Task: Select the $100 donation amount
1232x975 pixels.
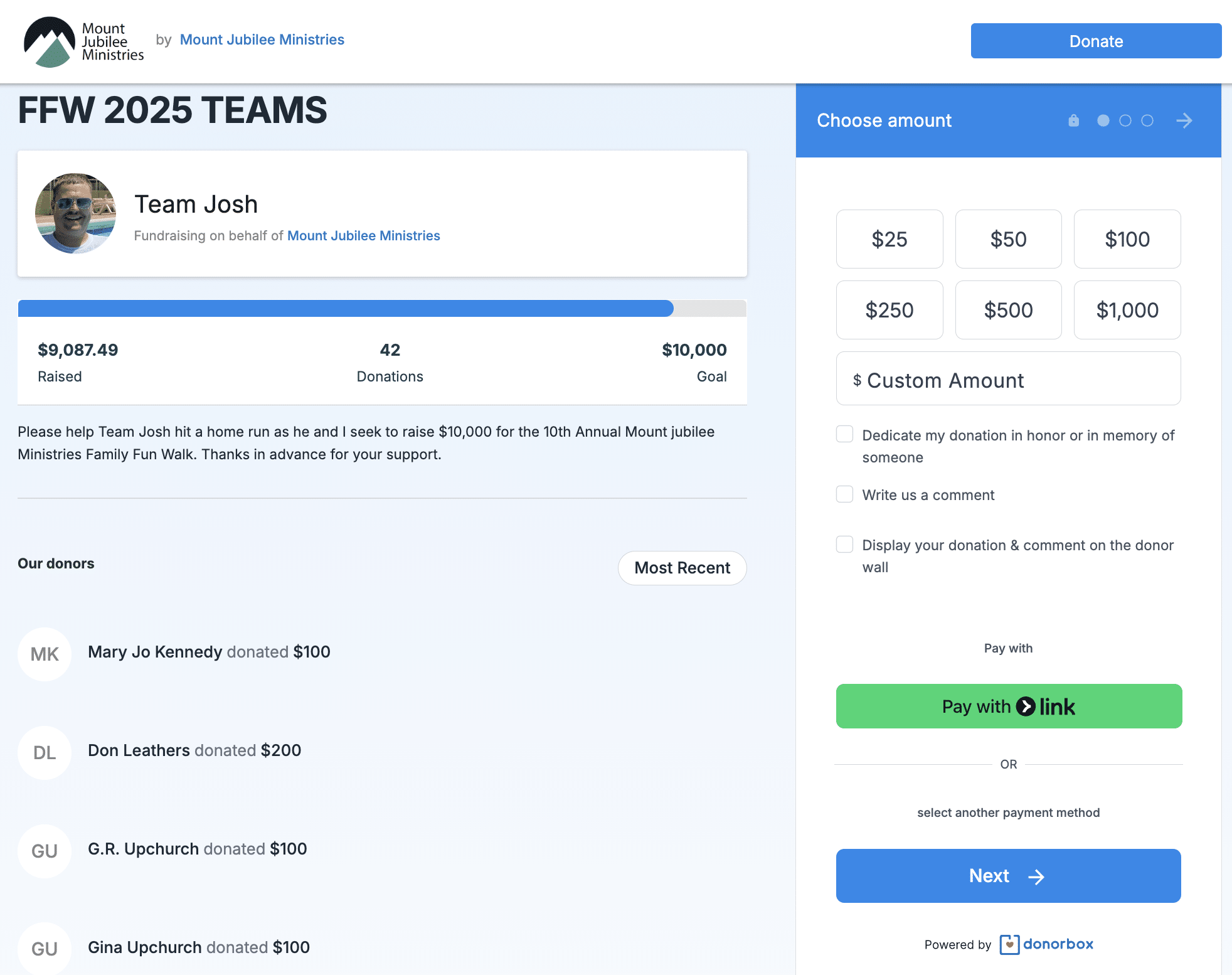Action: pos(1127,239)
